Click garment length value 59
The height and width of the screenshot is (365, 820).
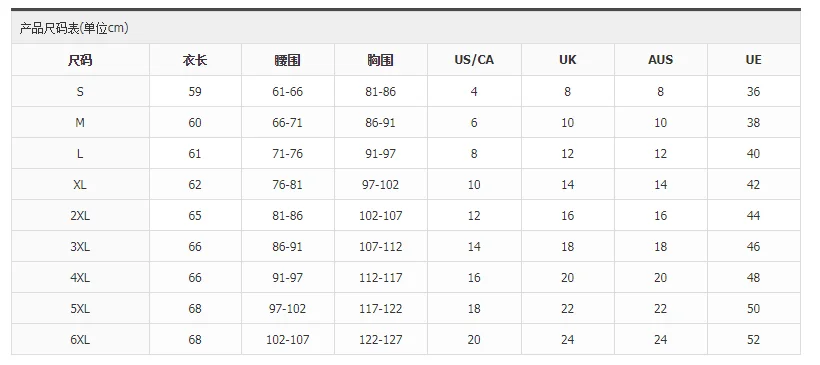(195, 92)
